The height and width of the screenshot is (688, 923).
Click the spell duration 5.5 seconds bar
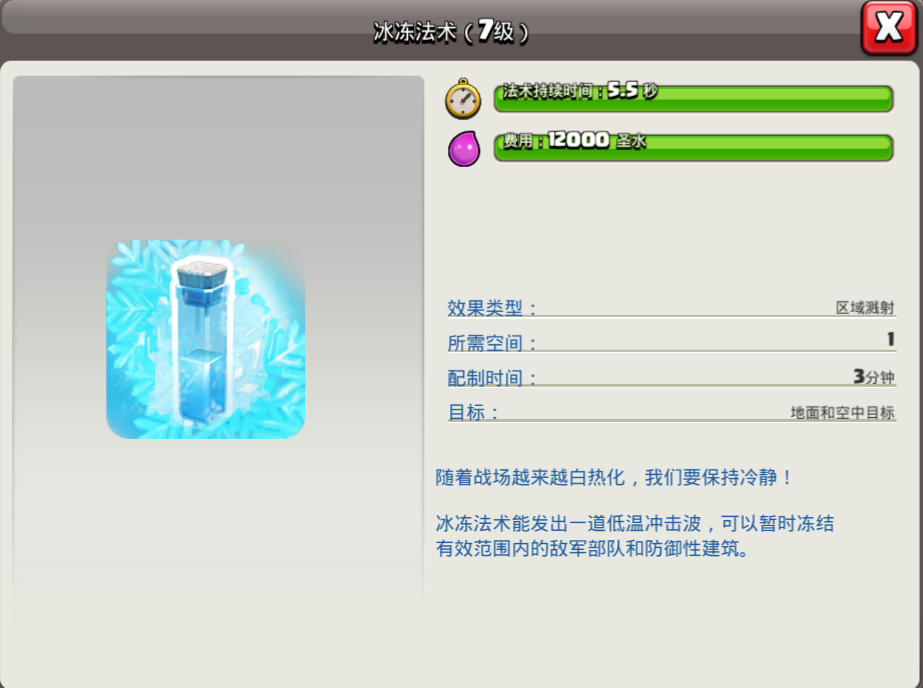click(693, 98)
